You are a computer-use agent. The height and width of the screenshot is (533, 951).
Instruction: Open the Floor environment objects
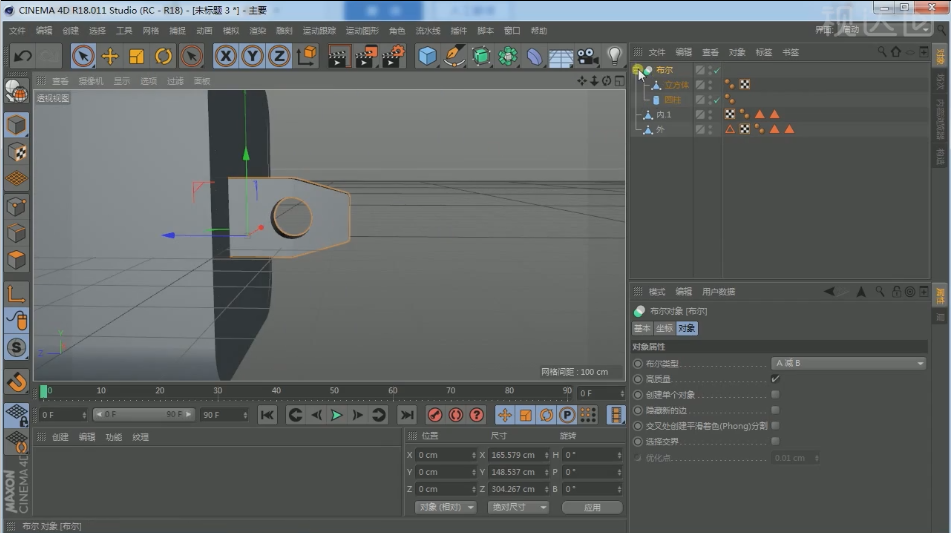561,57
